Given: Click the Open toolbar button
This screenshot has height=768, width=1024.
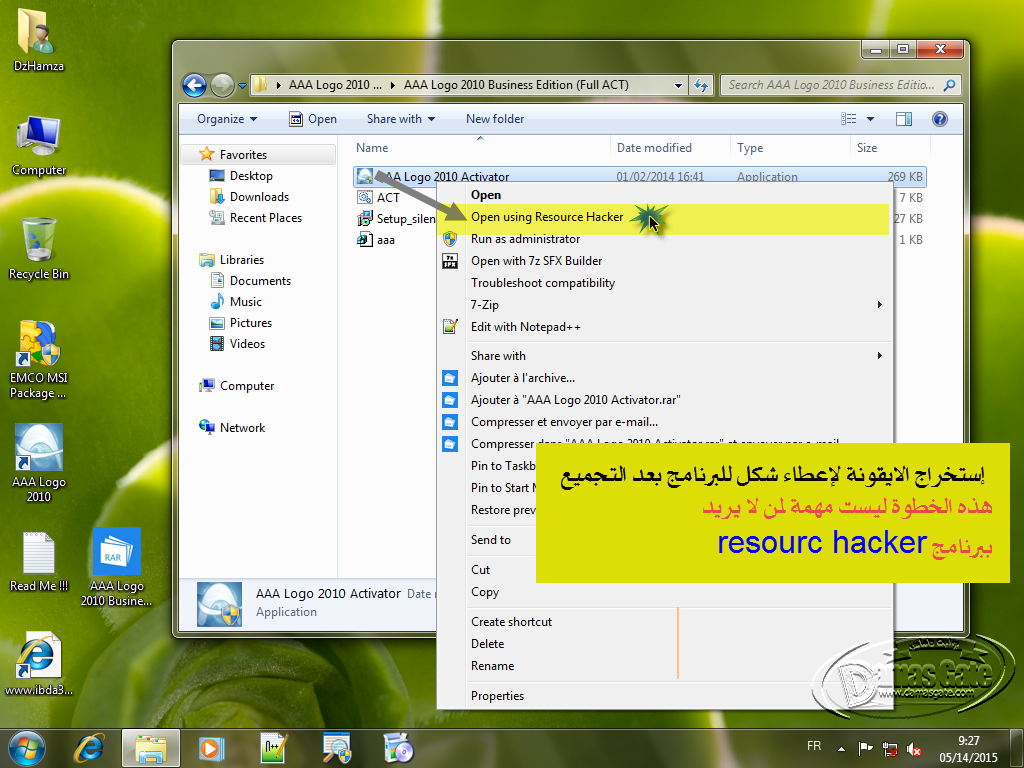Looking at the screenshot, I should [313, 119].
